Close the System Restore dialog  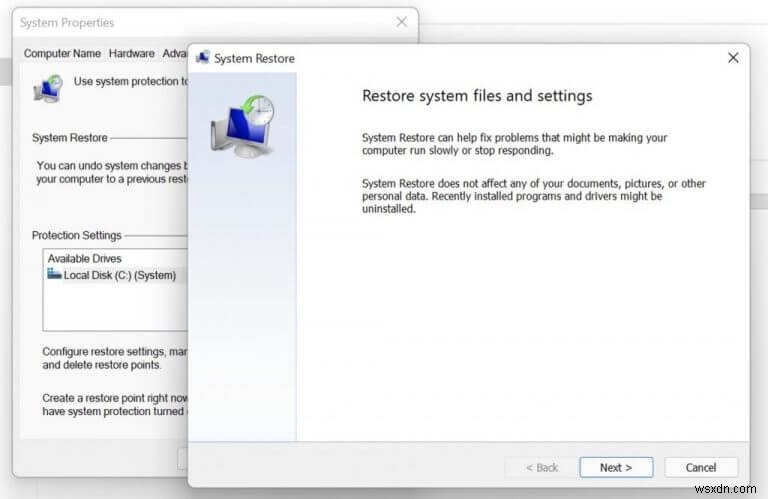(733, 58)
